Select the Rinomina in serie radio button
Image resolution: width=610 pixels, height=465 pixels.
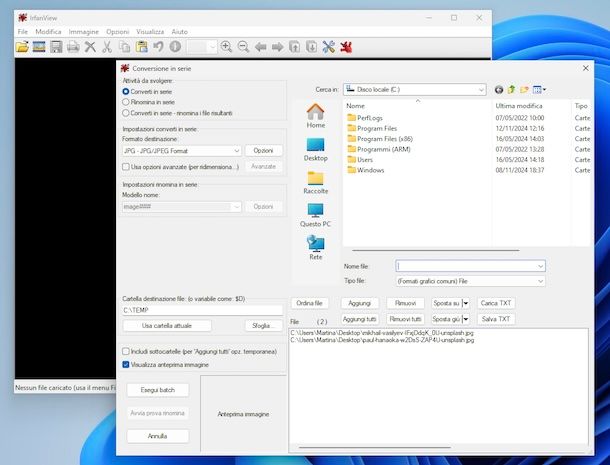[126, 102]
